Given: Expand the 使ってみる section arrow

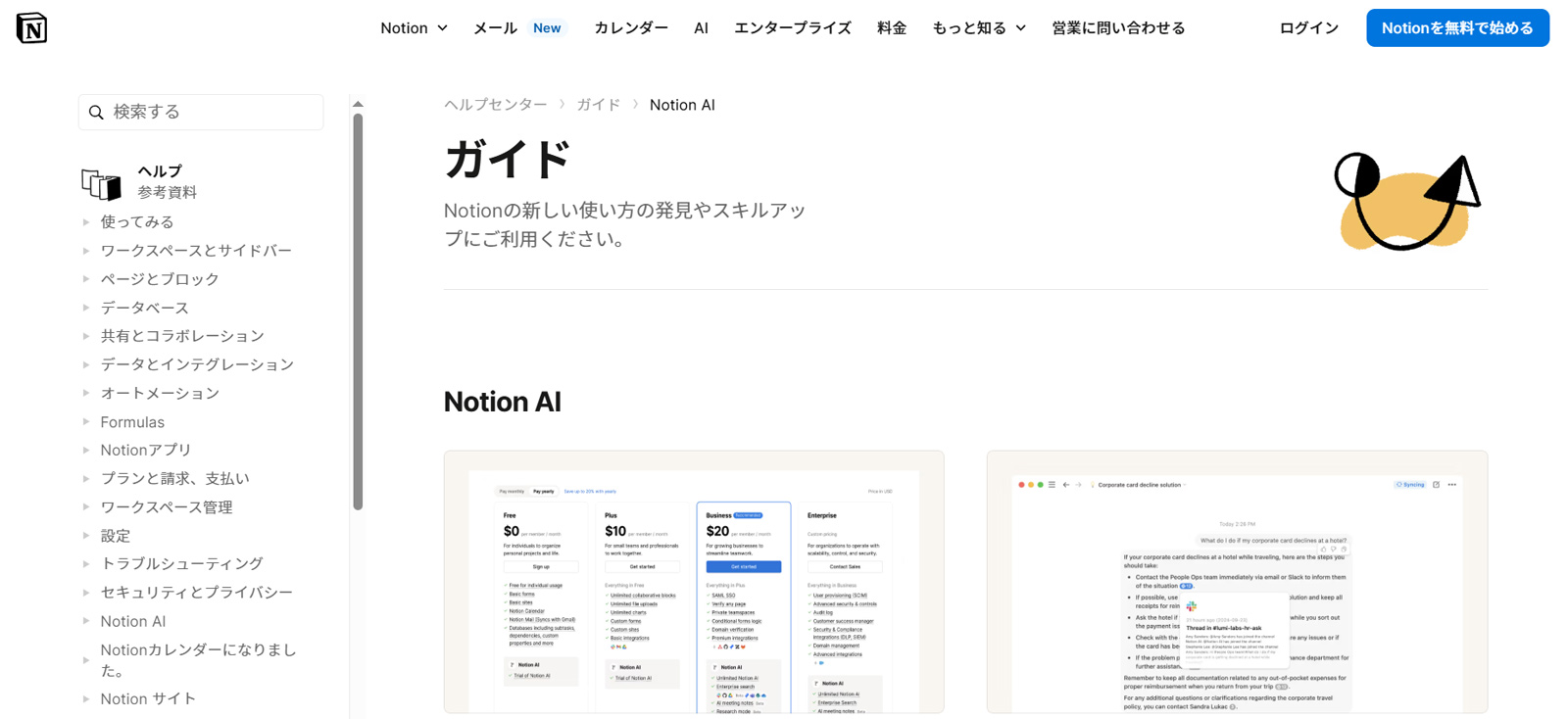Looking at the screenshot, I should coord(86,222).
